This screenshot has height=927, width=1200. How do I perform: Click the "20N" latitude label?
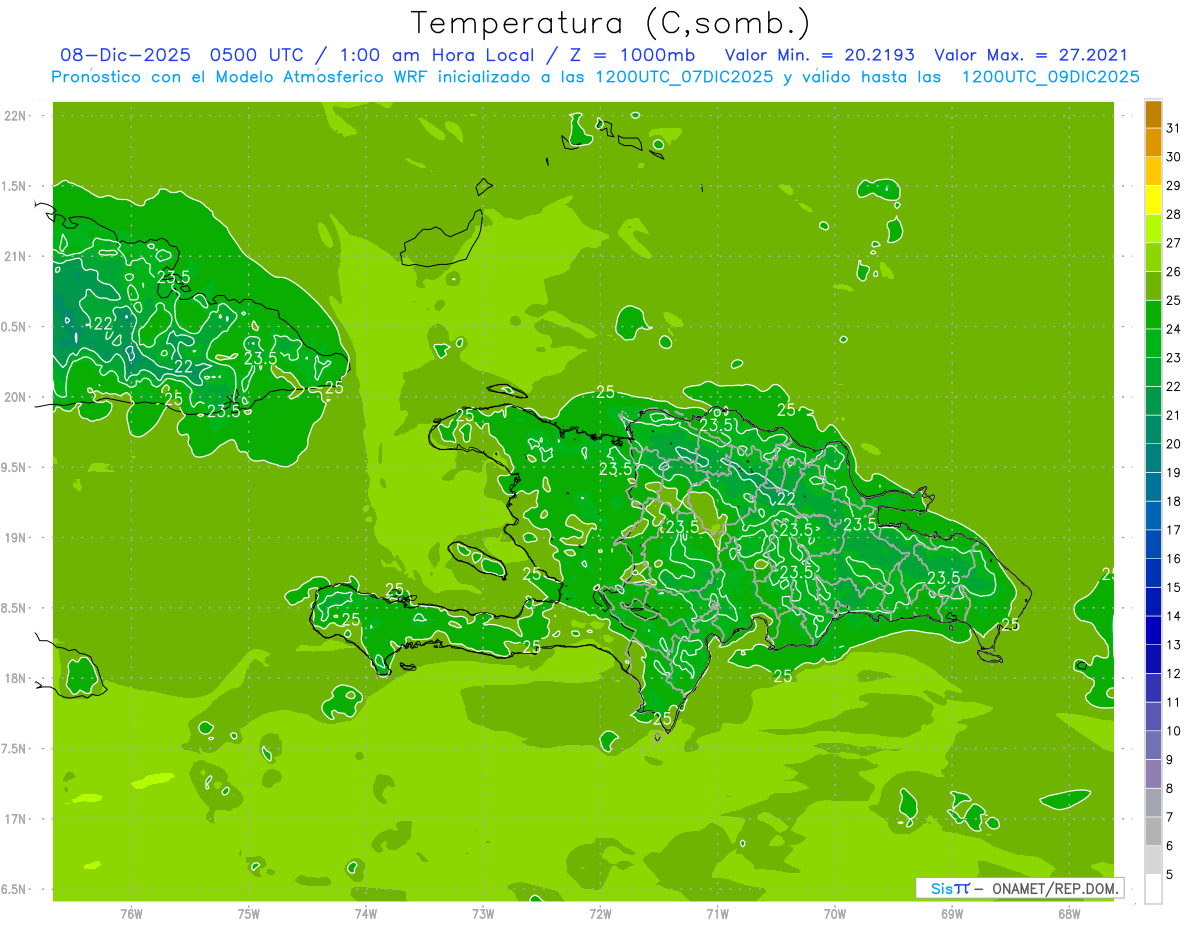[17, 397]
